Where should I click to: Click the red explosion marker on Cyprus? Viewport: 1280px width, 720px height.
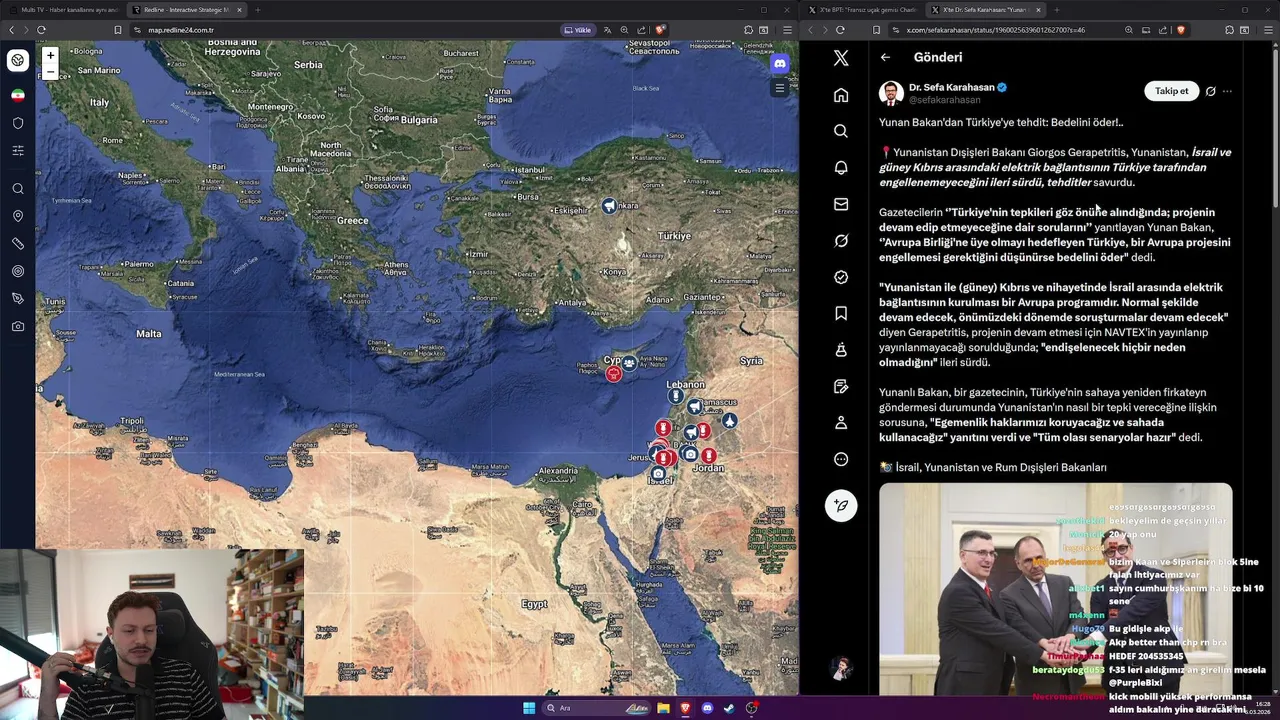[613, 374]
